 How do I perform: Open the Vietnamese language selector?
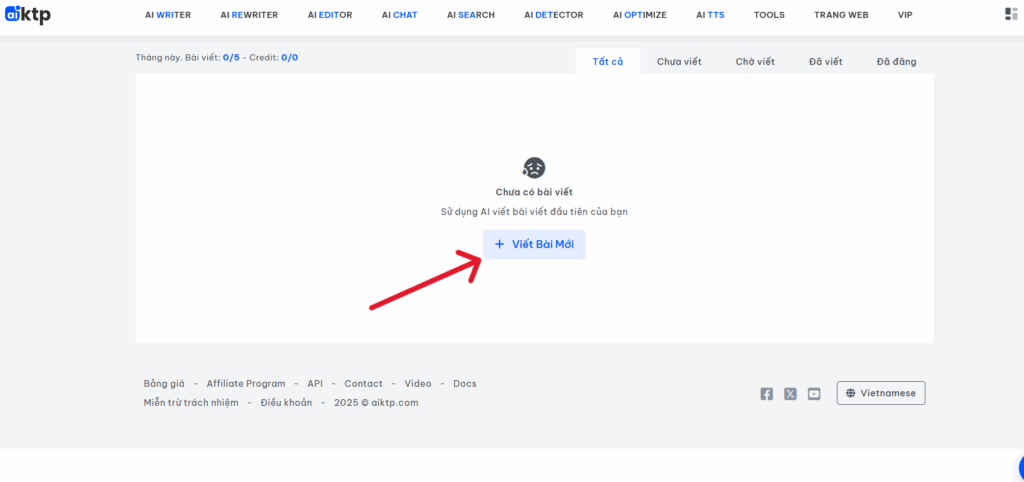coord(881,393)
